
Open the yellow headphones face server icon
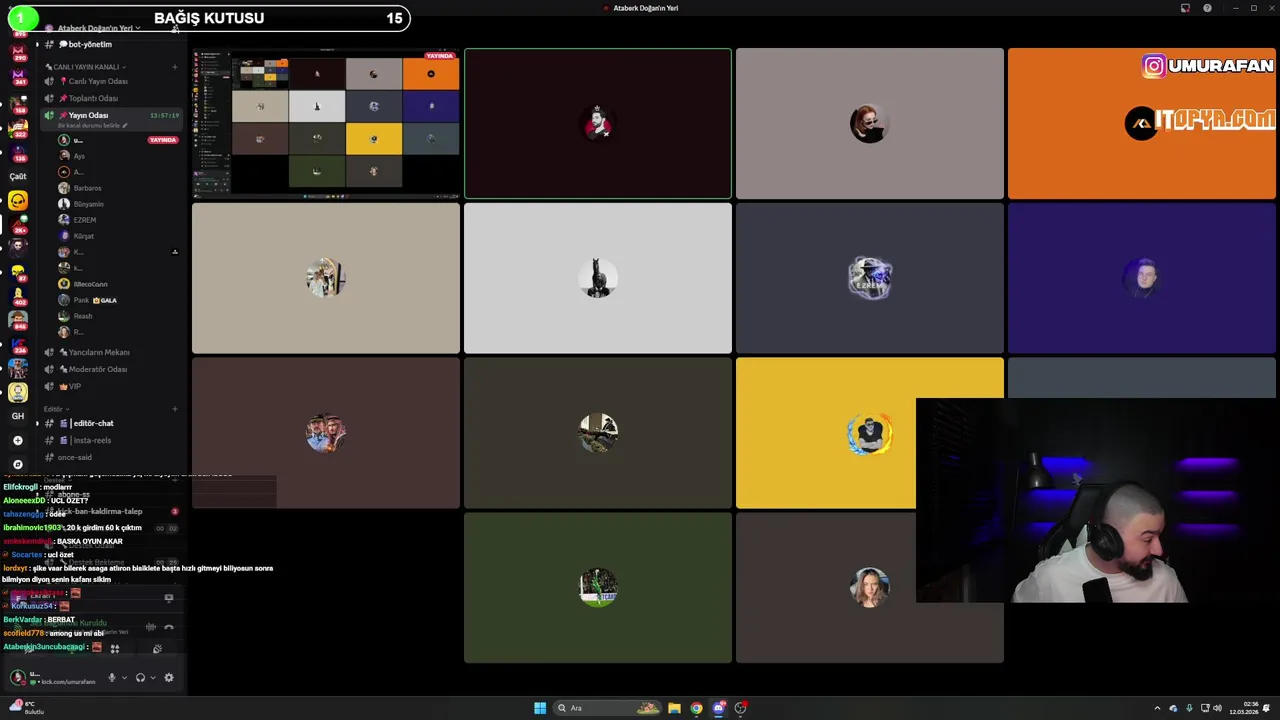tap(18, 201)
